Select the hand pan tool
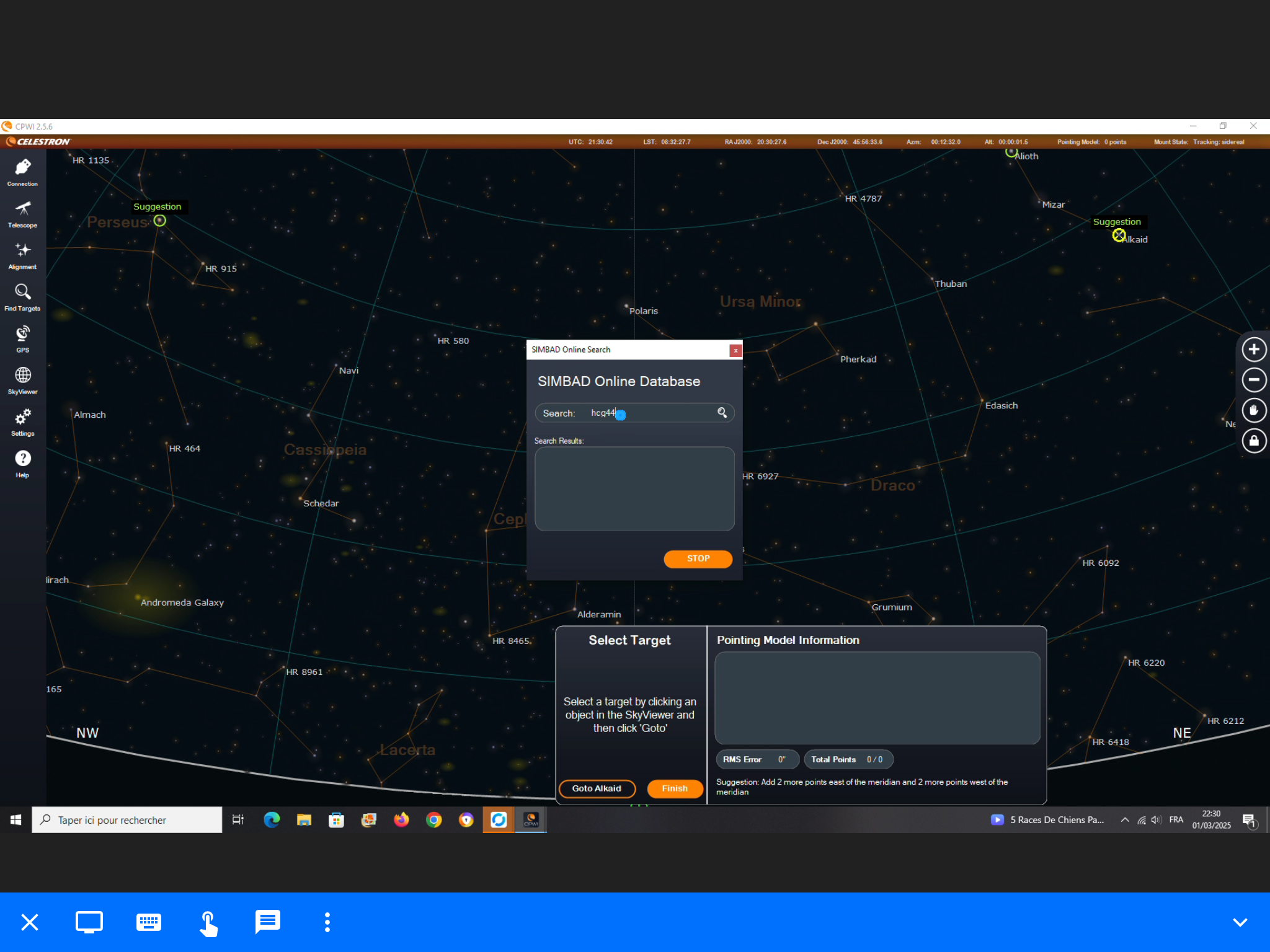Viewport: 1270px width, 952px height. point(1254,410)
